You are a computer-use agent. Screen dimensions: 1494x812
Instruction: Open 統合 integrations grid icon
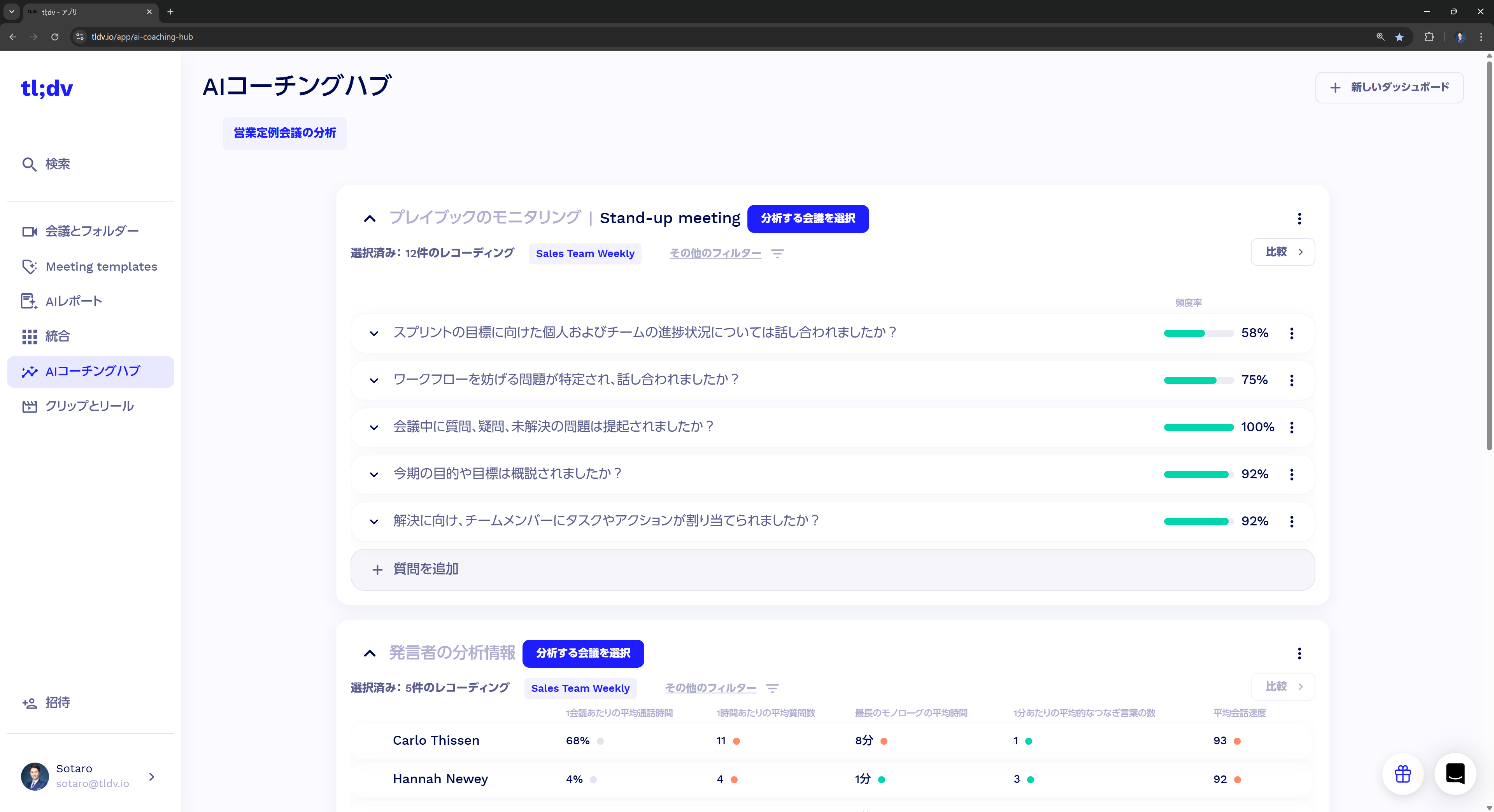pyautogui.click(x=30, y=337)
